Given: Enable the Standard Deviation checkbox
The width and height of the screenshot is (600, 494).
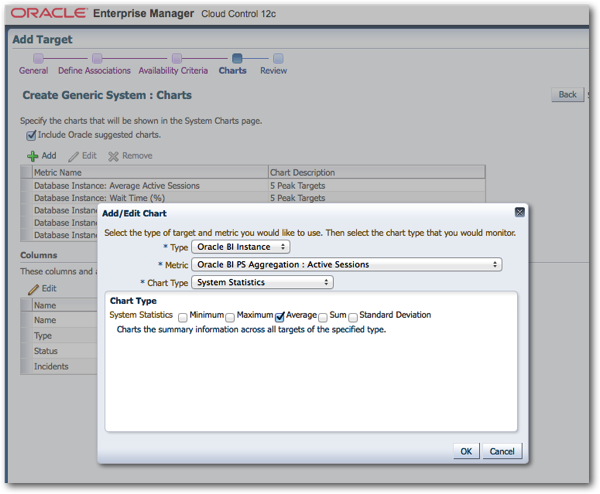Looking at the screenshot, I should [x=353, y=317].
